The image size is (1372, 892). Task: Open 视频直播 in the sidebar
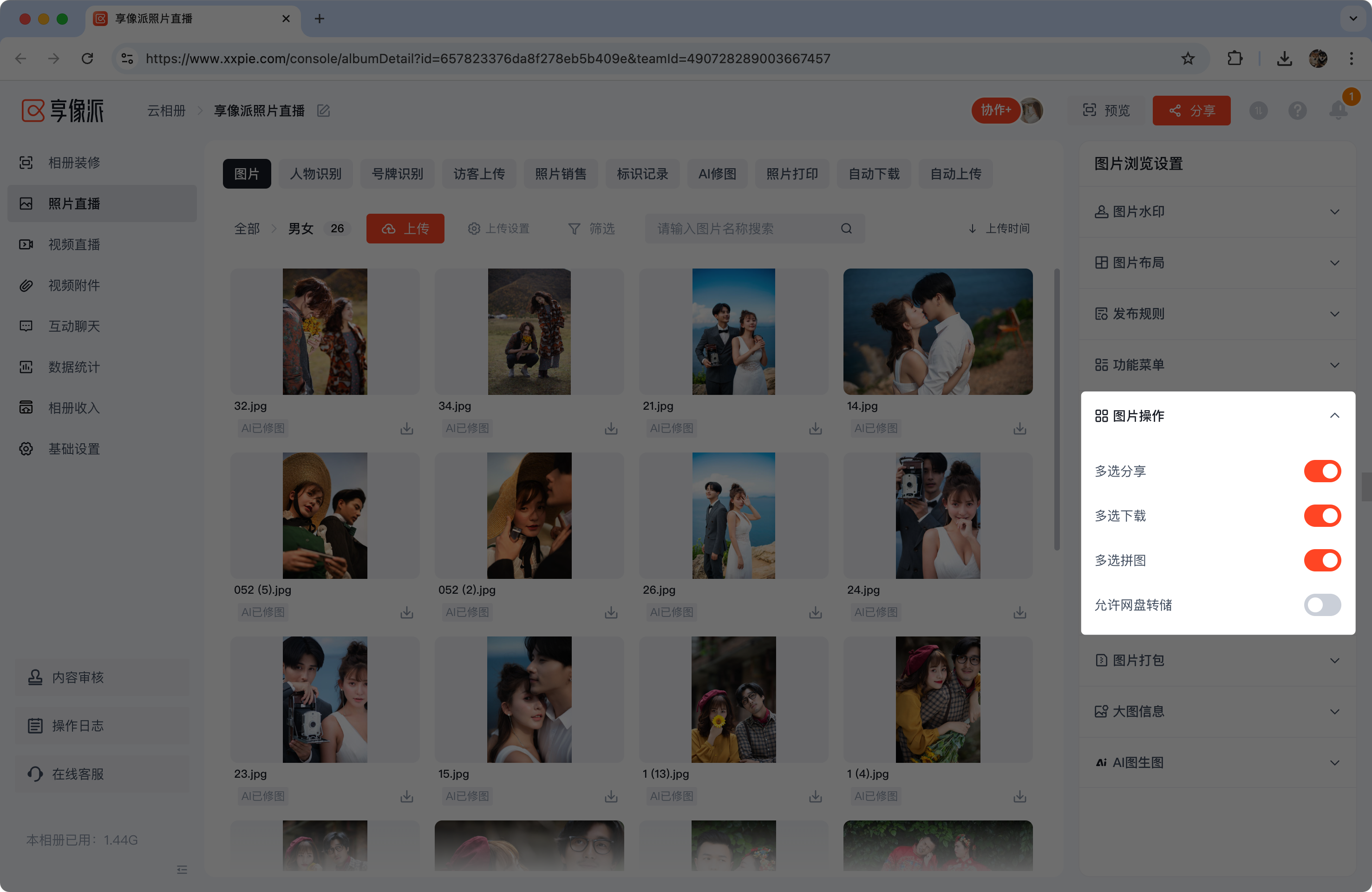pyautogui.click(x=74, y=244)
